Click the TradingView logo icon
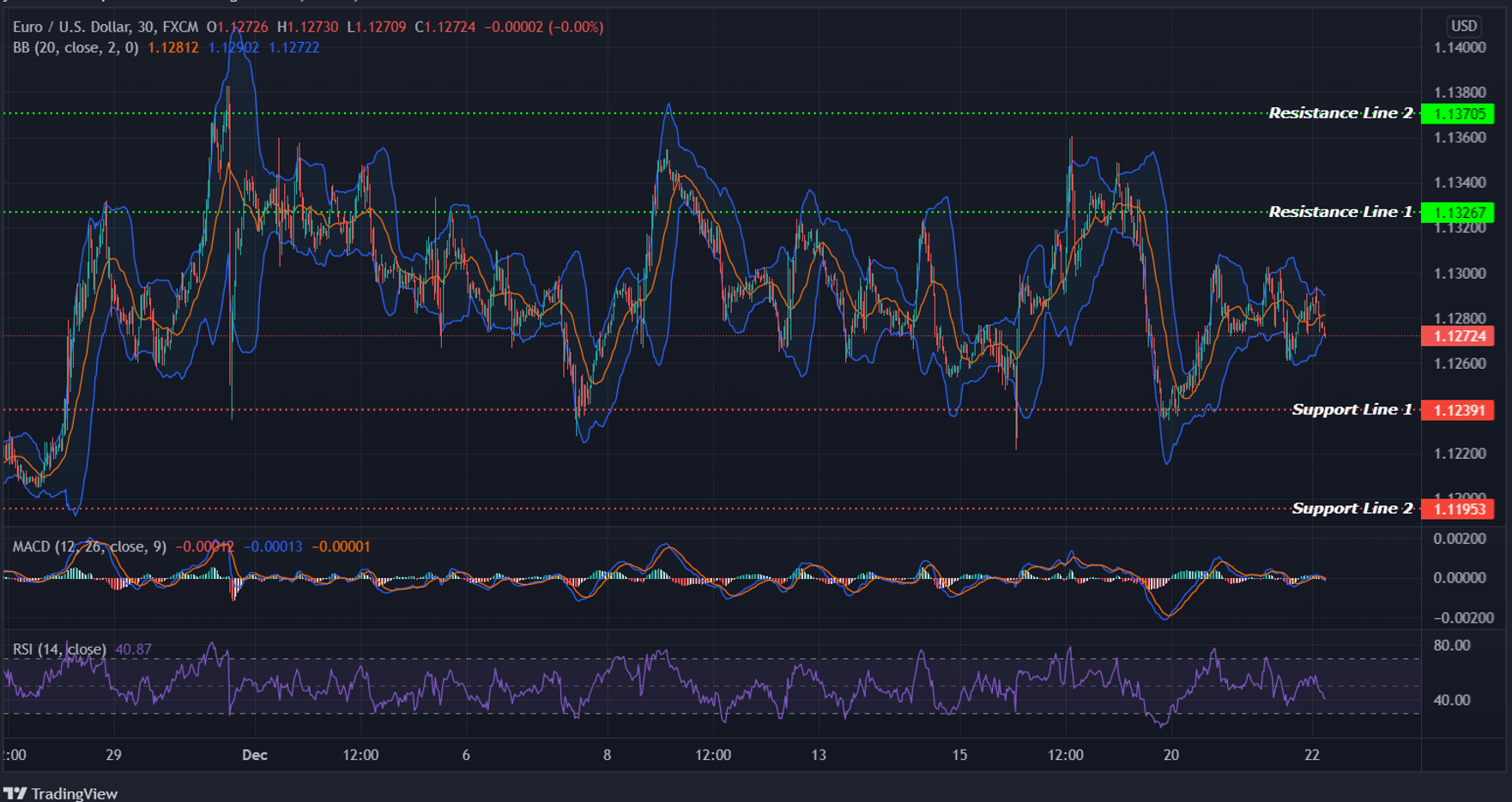The height and width of the screenshot is (802, 1512). (x=15, y=793)
